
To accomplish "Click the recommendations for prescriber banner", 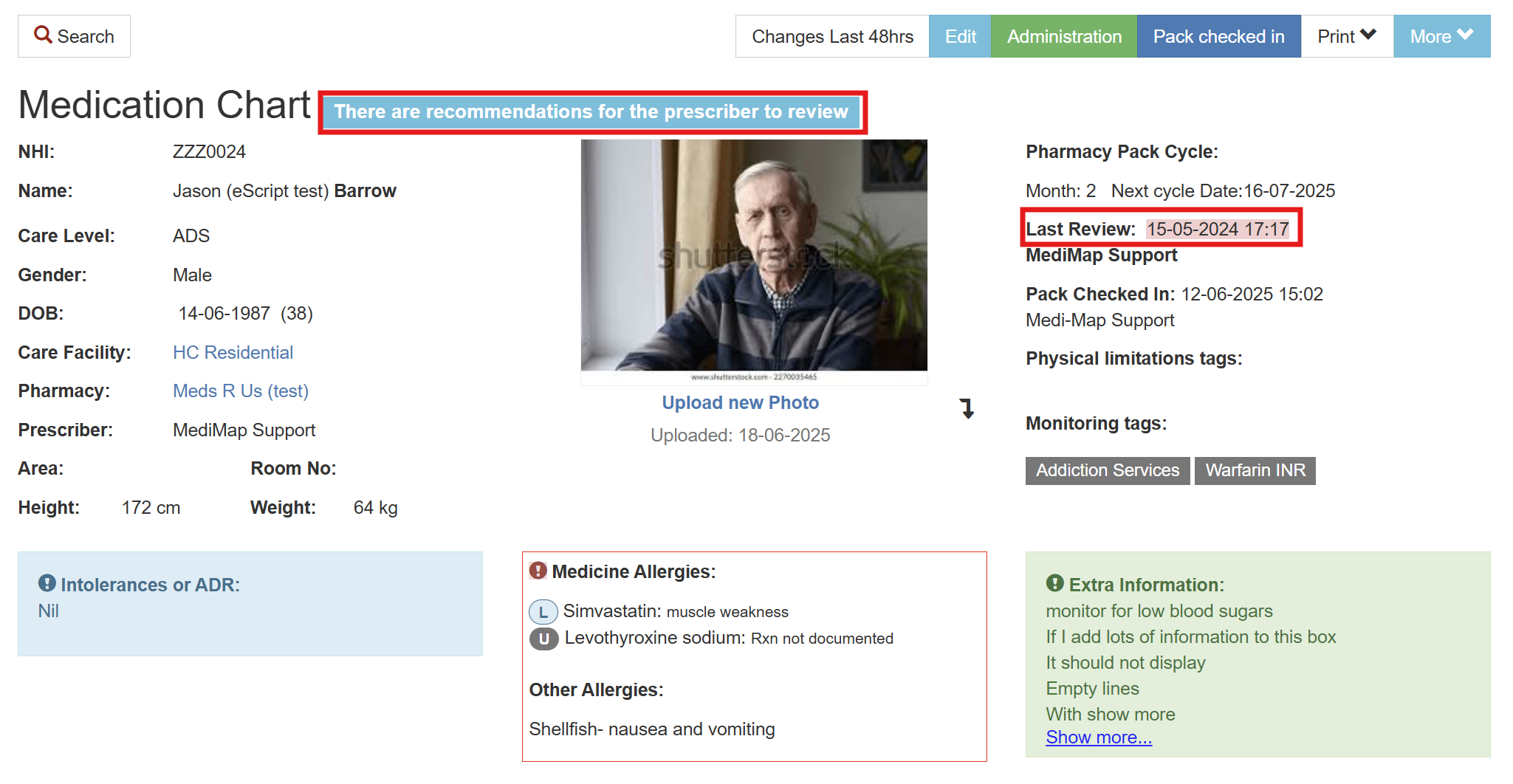I will coord(591,111).
